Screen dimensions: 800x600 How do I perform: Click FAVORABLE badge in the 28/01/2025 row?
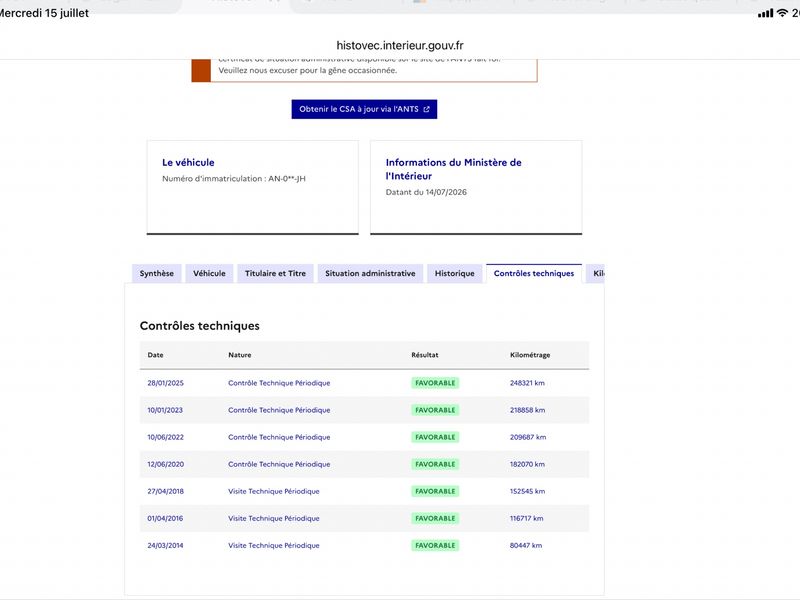click(435, 383)
